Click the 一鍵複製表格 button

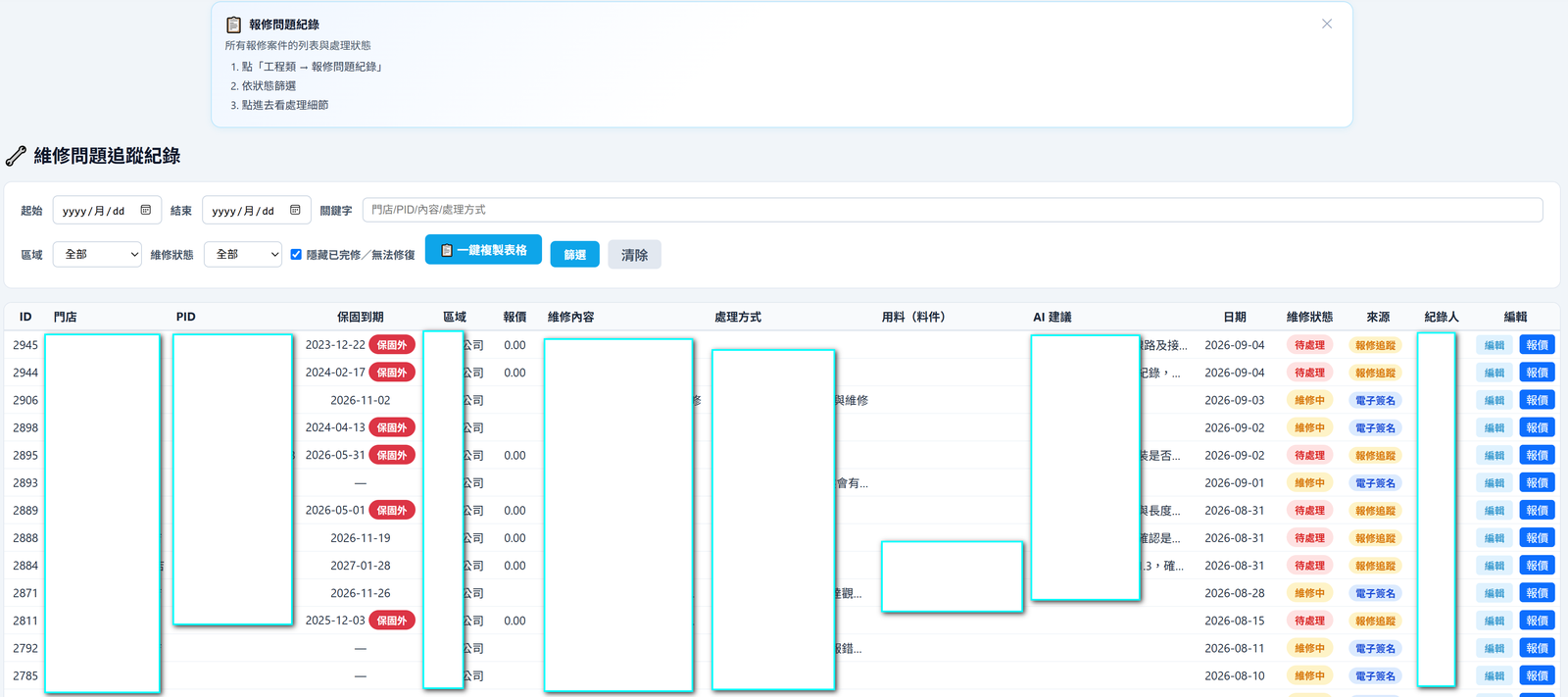click(x=483, y=250)
